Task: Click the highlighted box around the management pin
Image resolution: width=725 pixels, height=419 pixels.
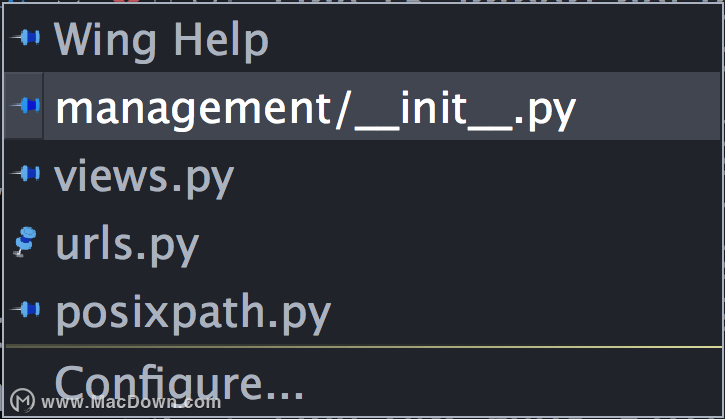Action: pos(24,105)
